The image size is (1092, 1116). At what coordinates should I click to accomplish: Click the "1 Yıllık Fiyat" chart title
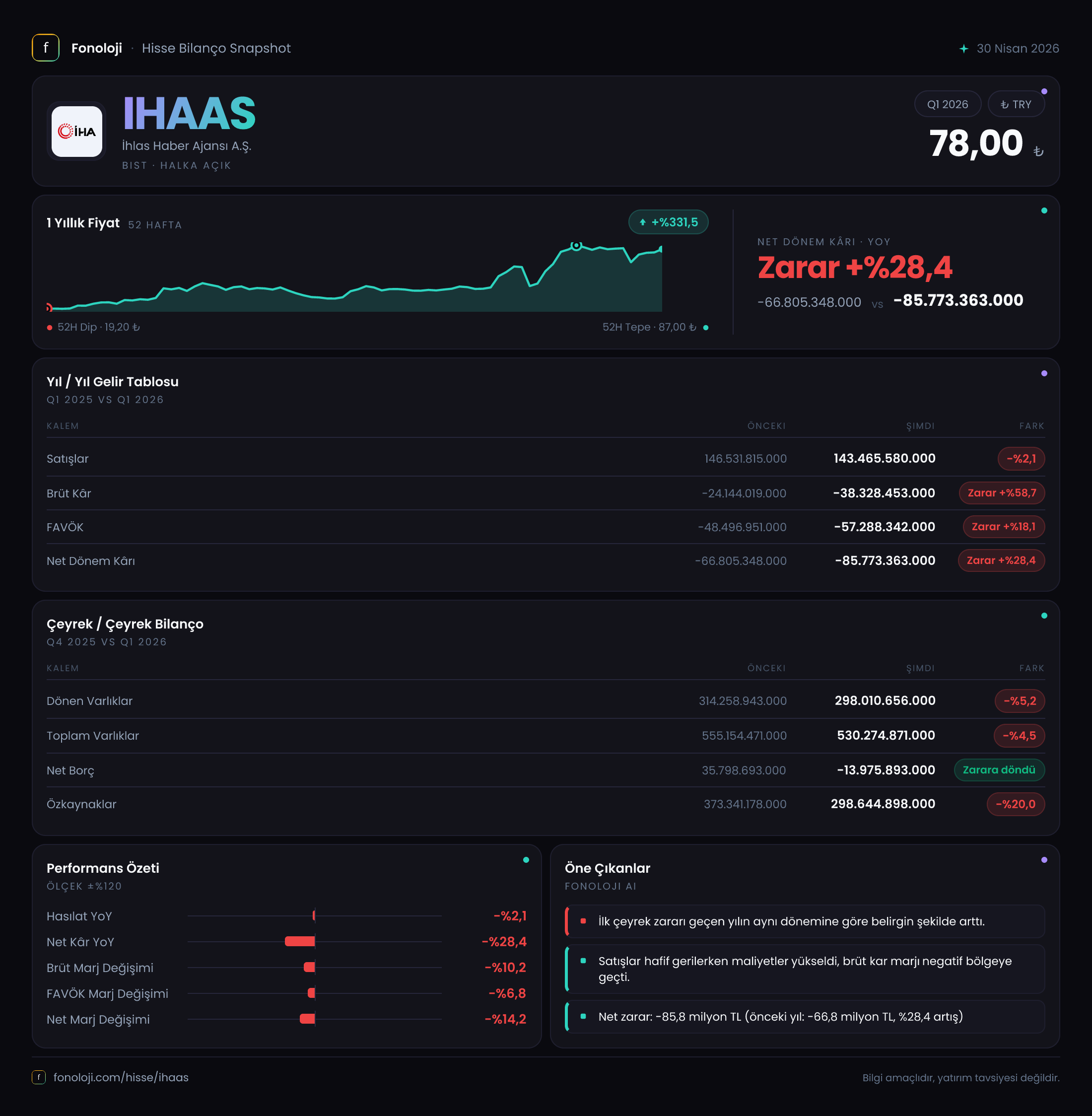pos(83,223)
